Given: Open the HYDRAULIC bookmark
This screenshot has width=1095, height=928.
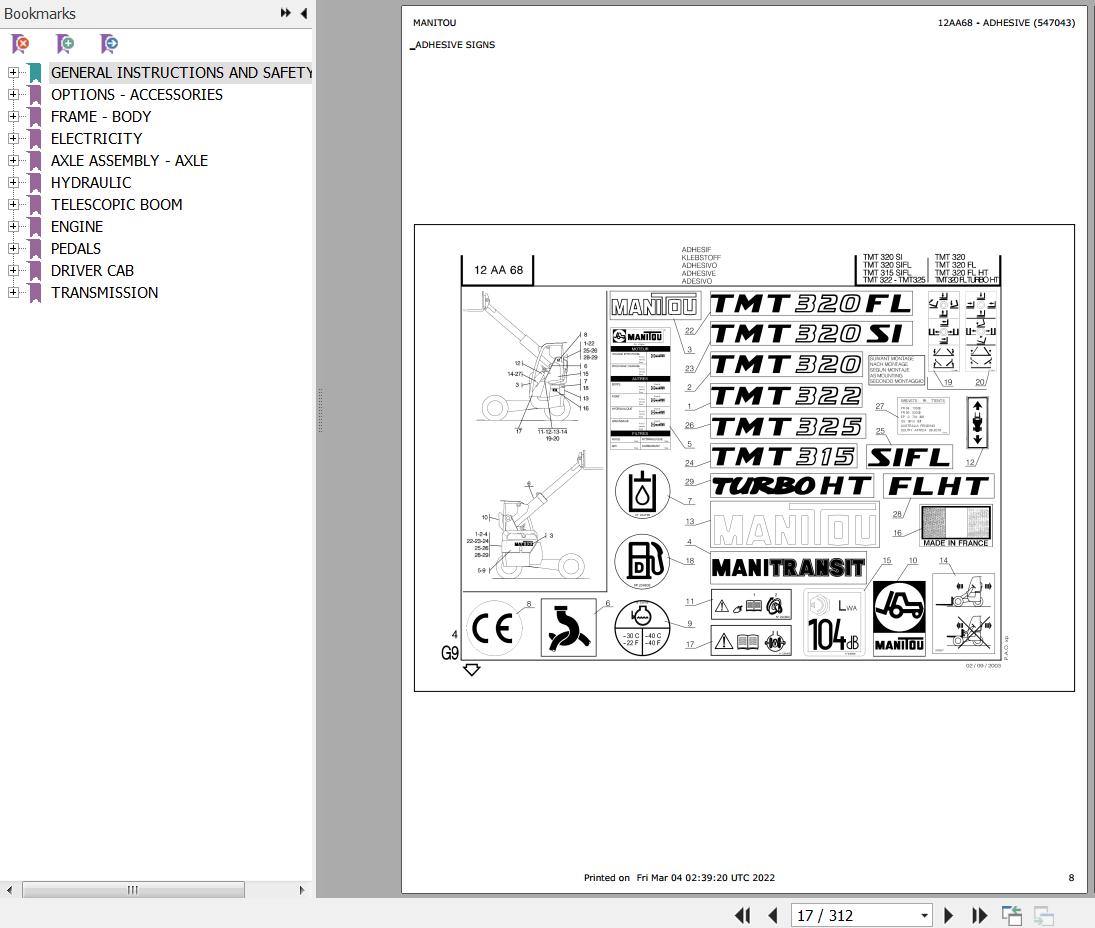Looking at the screenshot, I should (x=91, y=182).
